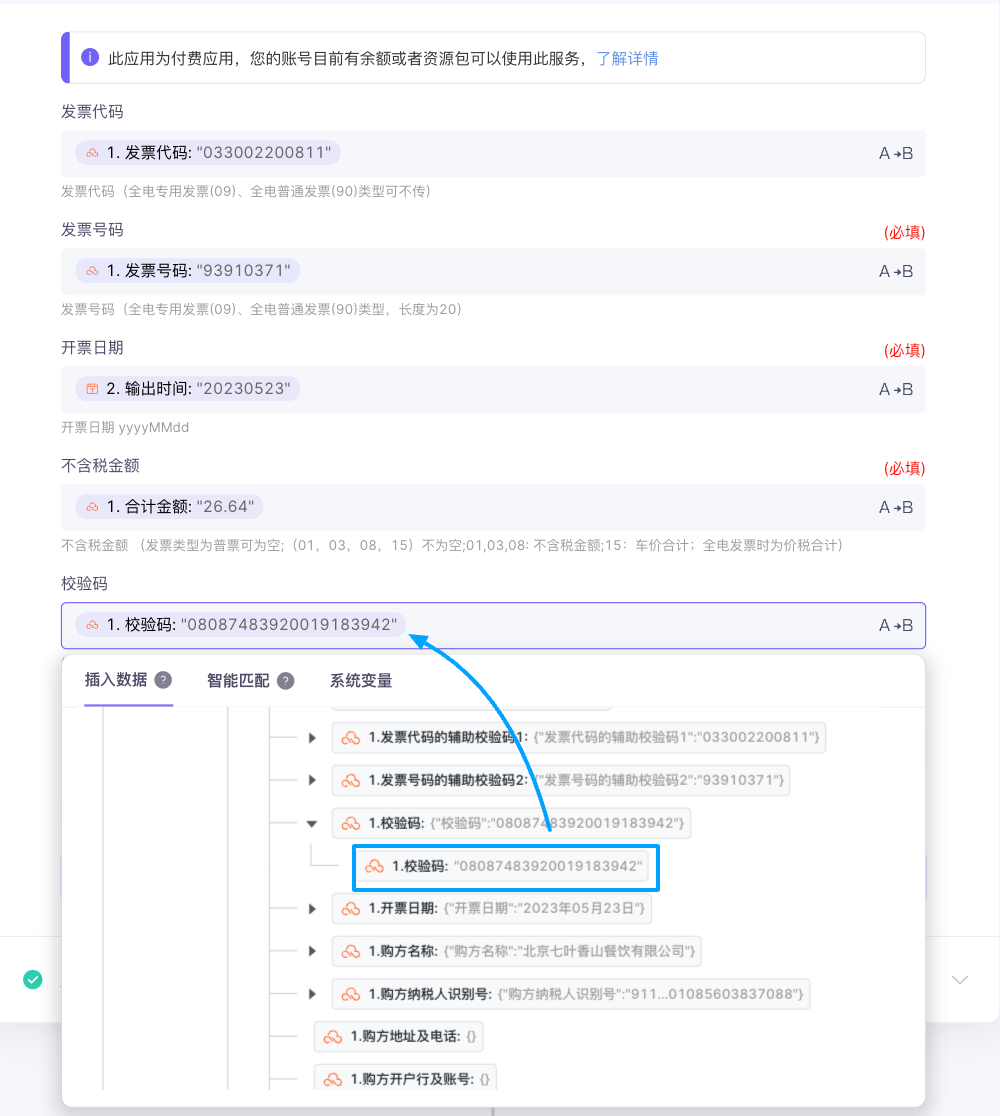
Task: Select the 发票号码 "93910371" tag
Action: pyautogui.click(x=188, y=270)
